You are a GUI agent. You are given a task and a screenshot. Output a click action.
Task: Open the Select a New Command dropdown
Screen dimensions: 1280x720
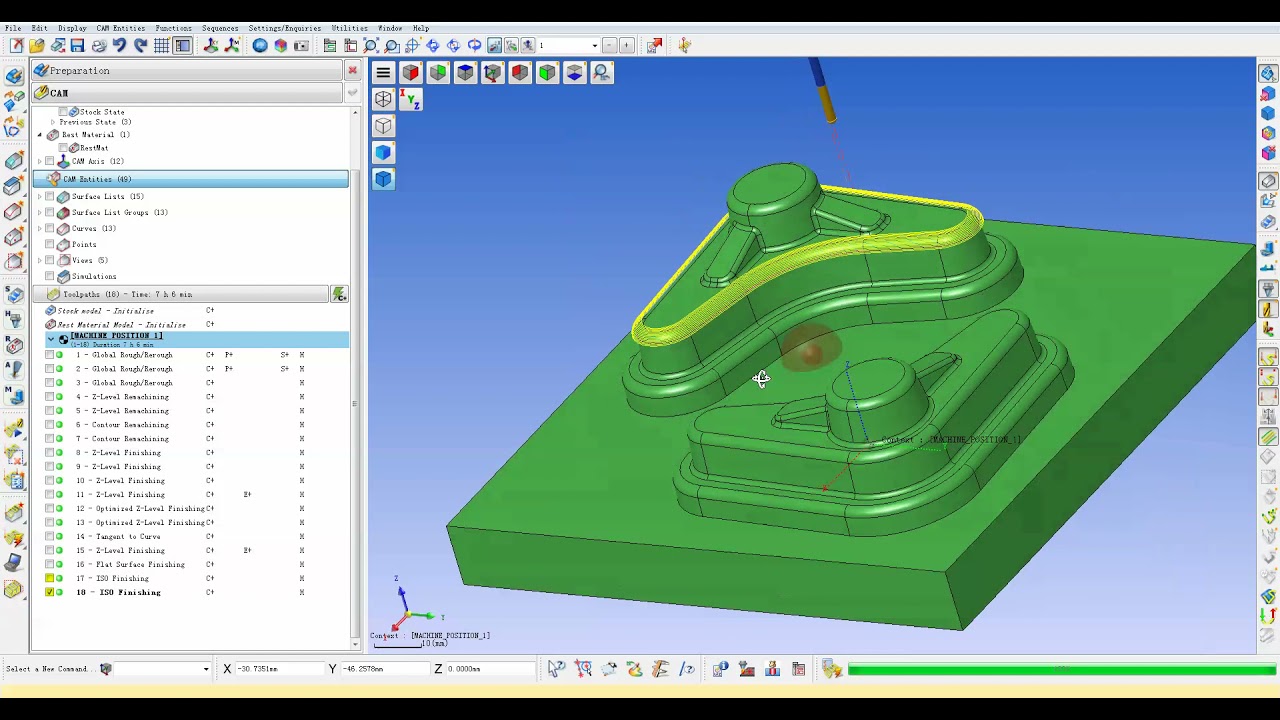coord(206,669)
